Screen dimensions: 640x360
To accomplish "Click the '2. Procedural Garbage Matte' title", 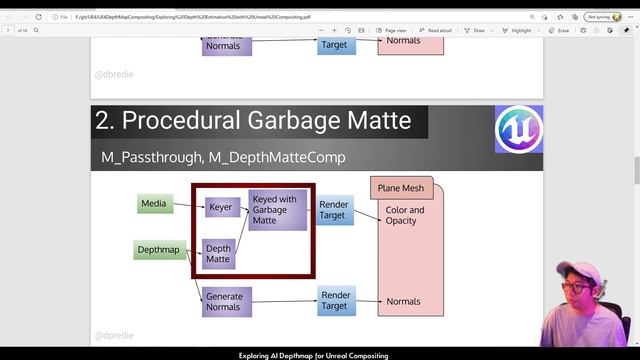I will tap(253, 120).
